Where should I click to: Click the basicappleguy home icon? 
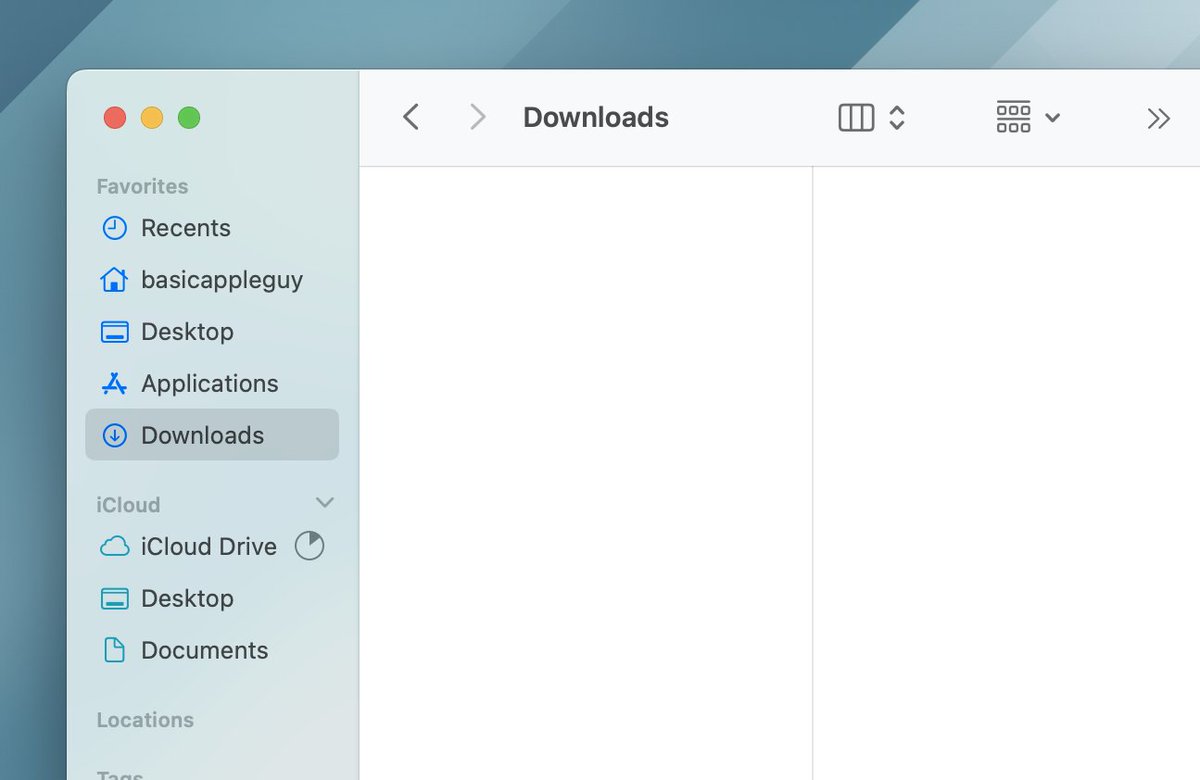115,279
